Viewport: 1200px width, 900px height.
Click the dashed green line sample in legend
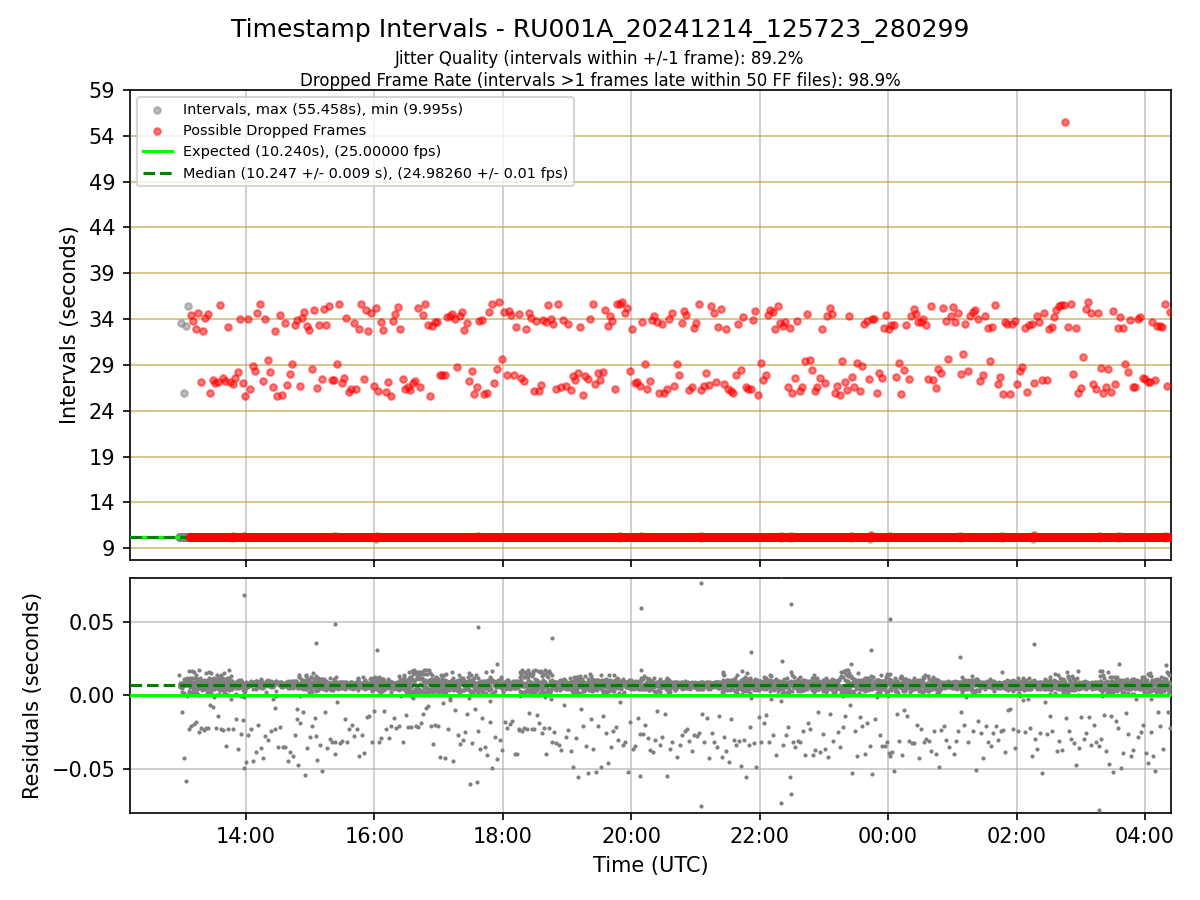pyautogui.click(x=158, y=173)
